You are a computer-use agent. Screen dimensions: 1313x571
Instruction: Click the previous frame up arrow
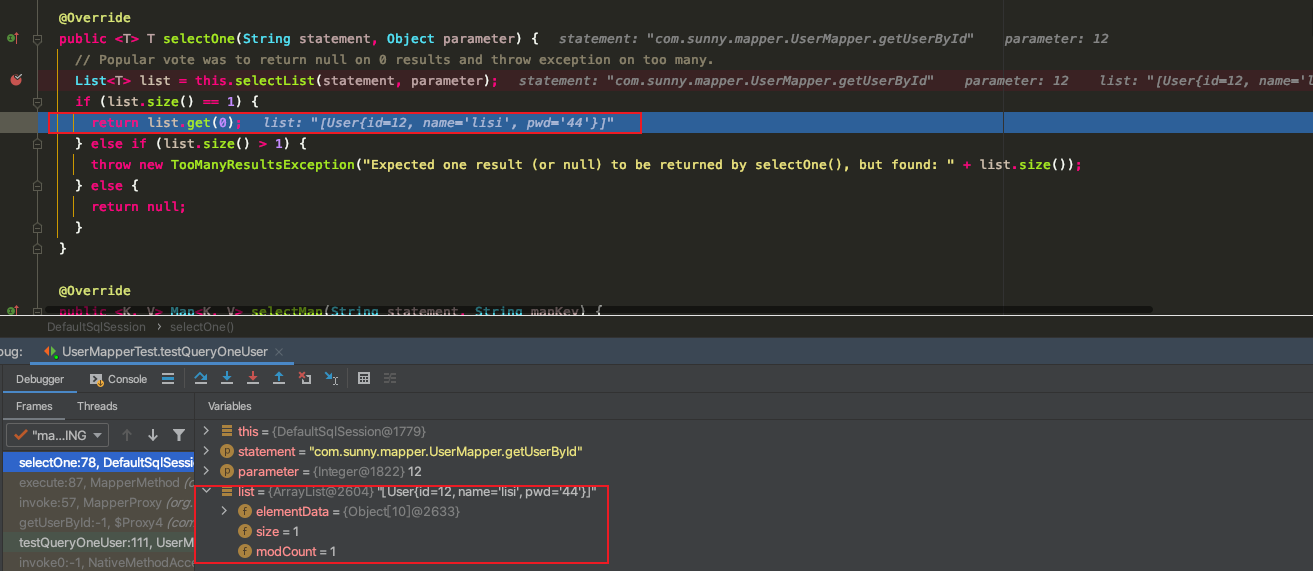[127, 435]
